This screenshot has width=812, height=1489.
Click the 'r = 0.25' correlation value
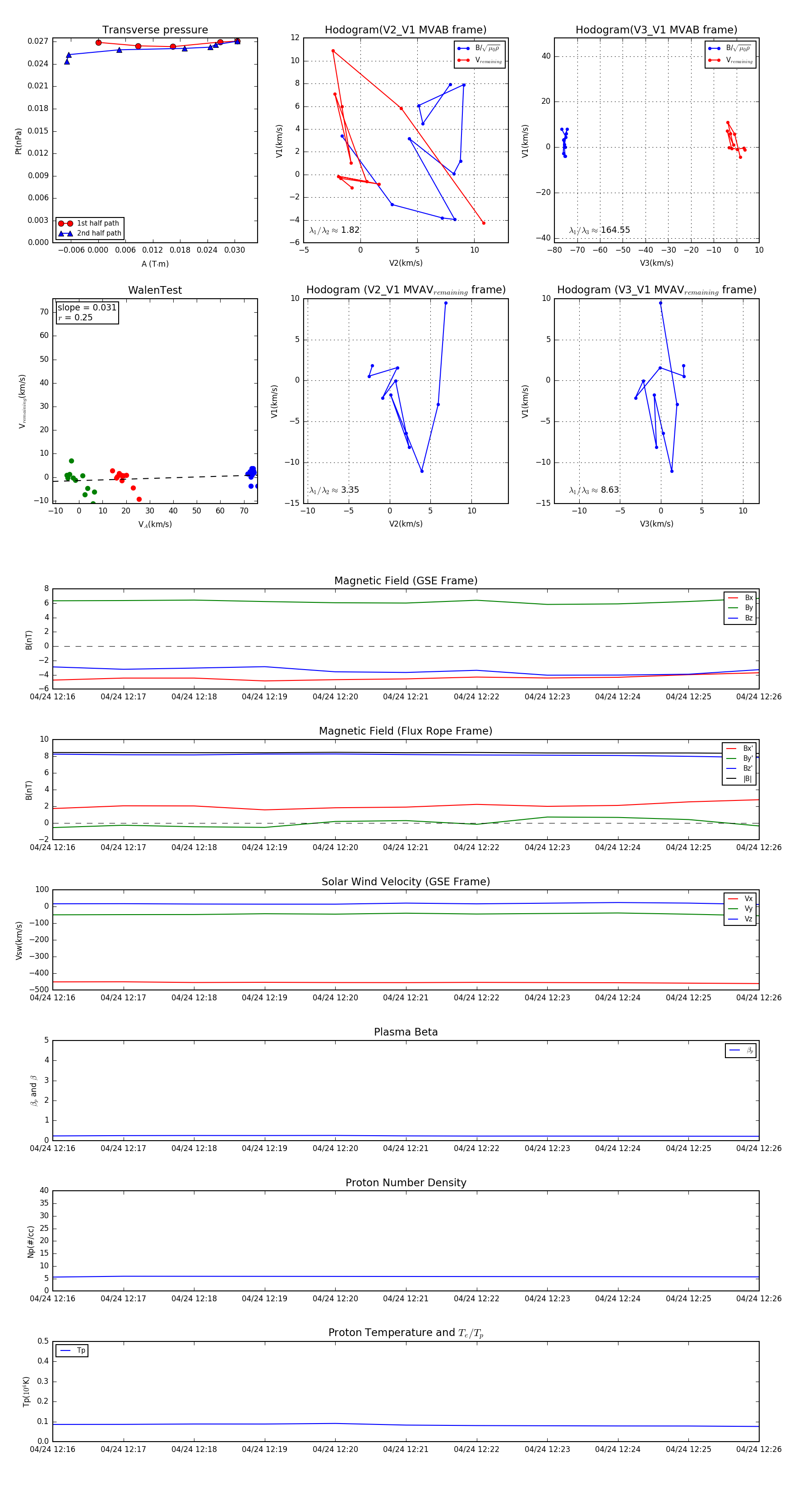[x=75, y=317]
